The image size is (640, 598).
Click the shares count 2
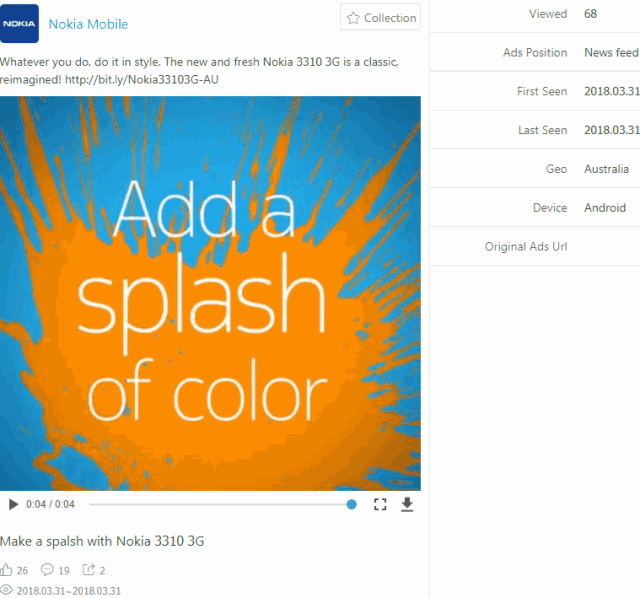(x=102, y=571)
